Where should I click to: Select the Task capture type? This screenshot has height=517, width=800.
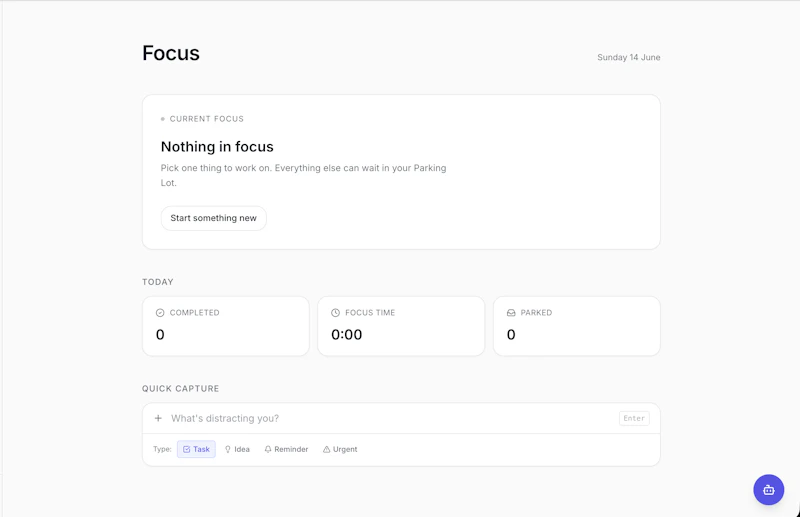pos(196,449)
